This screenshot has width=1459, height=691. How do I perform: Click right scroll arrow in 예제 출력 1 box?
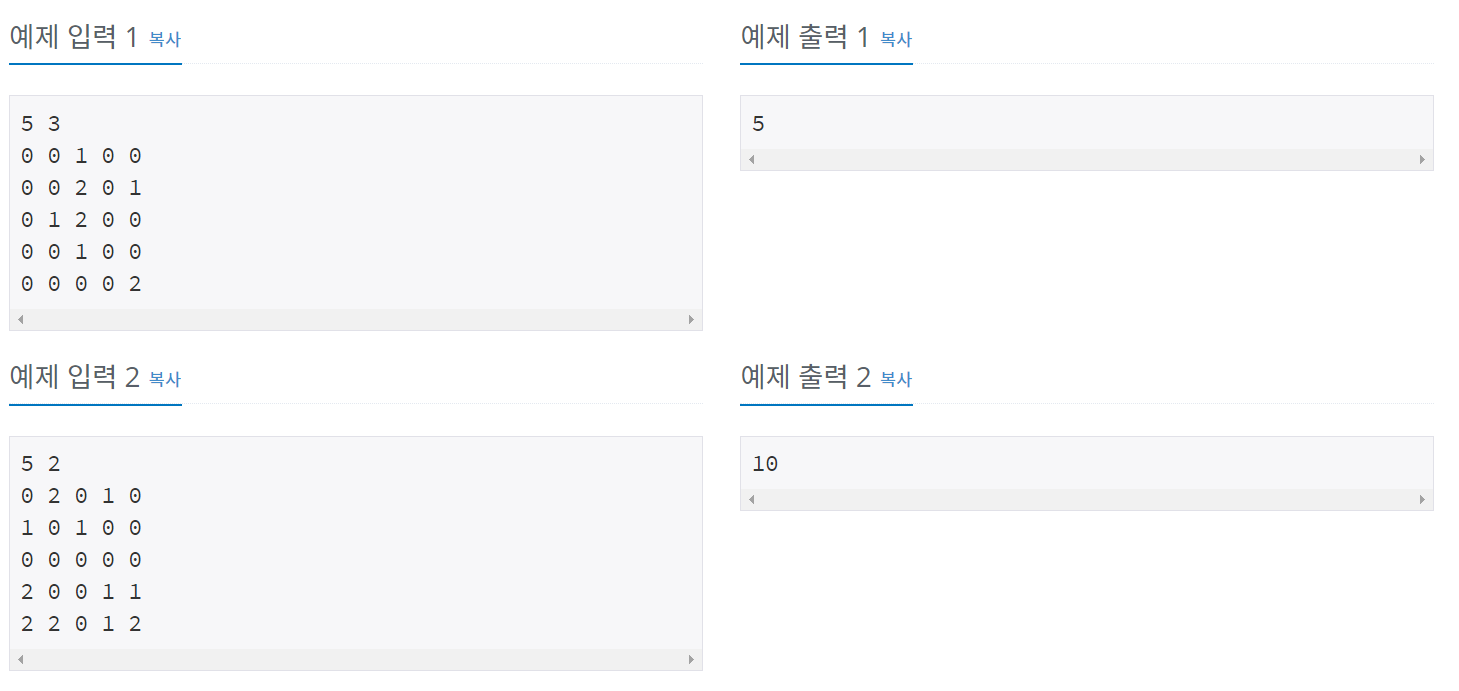click(x=1422, y=160)
